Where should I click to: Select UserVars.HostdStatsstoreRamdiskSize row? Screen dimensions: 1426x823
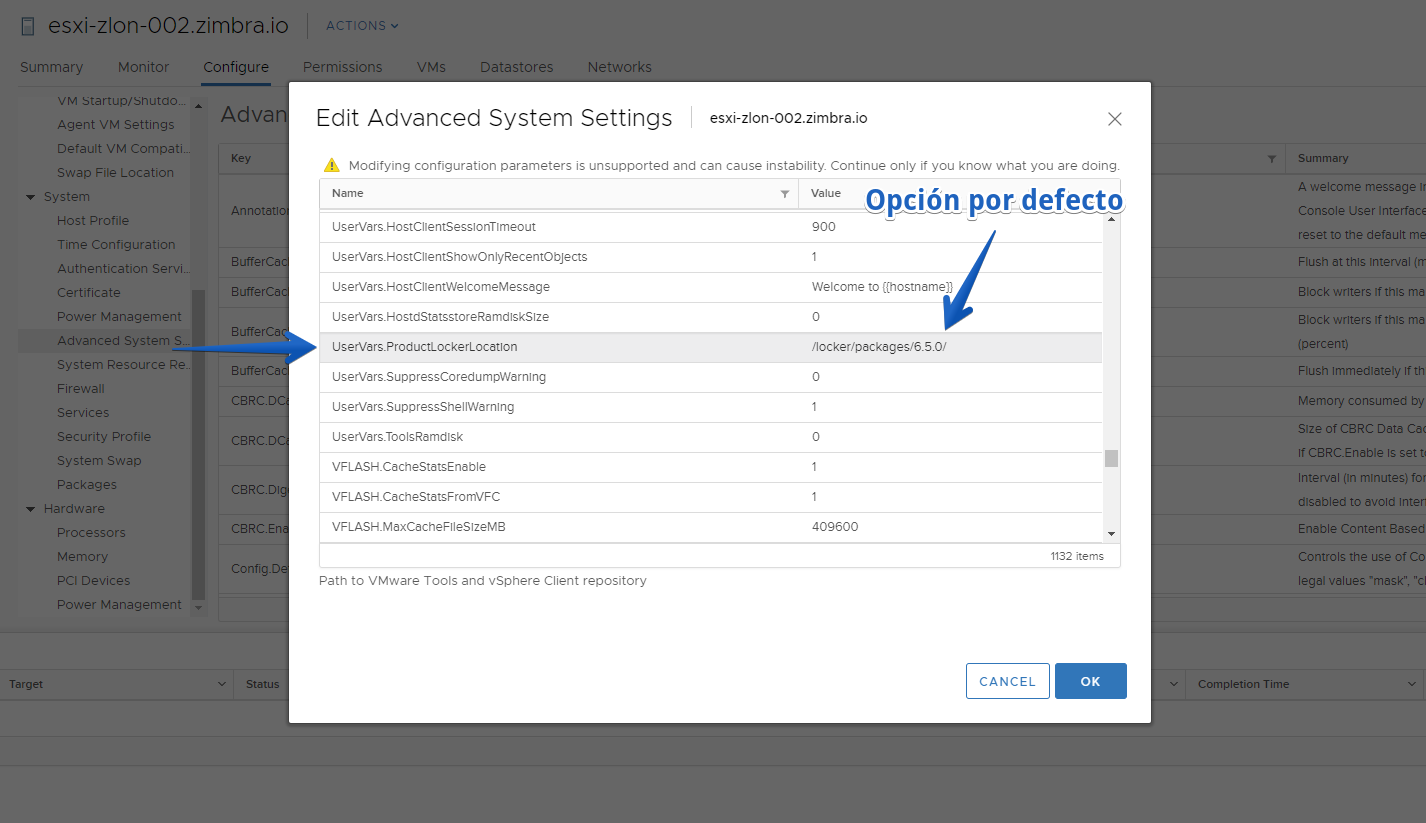pos(711,317)
